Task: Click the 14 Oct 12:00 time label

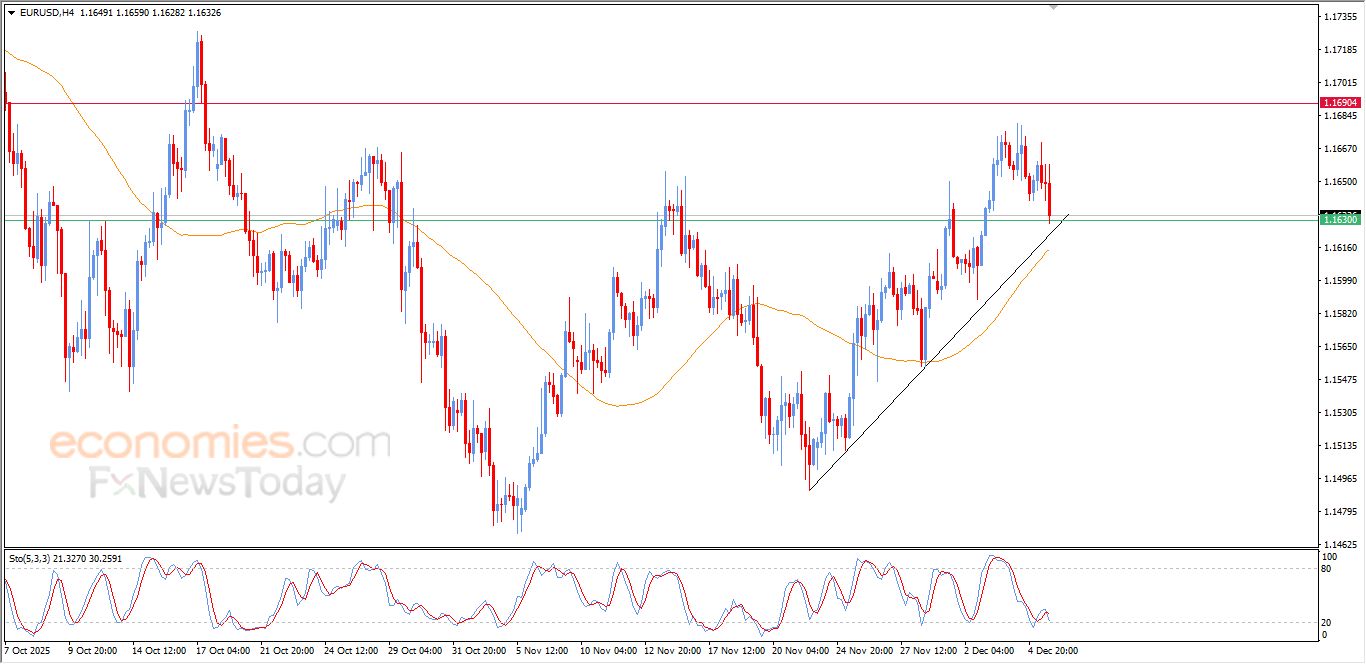Action: point(157,651)
